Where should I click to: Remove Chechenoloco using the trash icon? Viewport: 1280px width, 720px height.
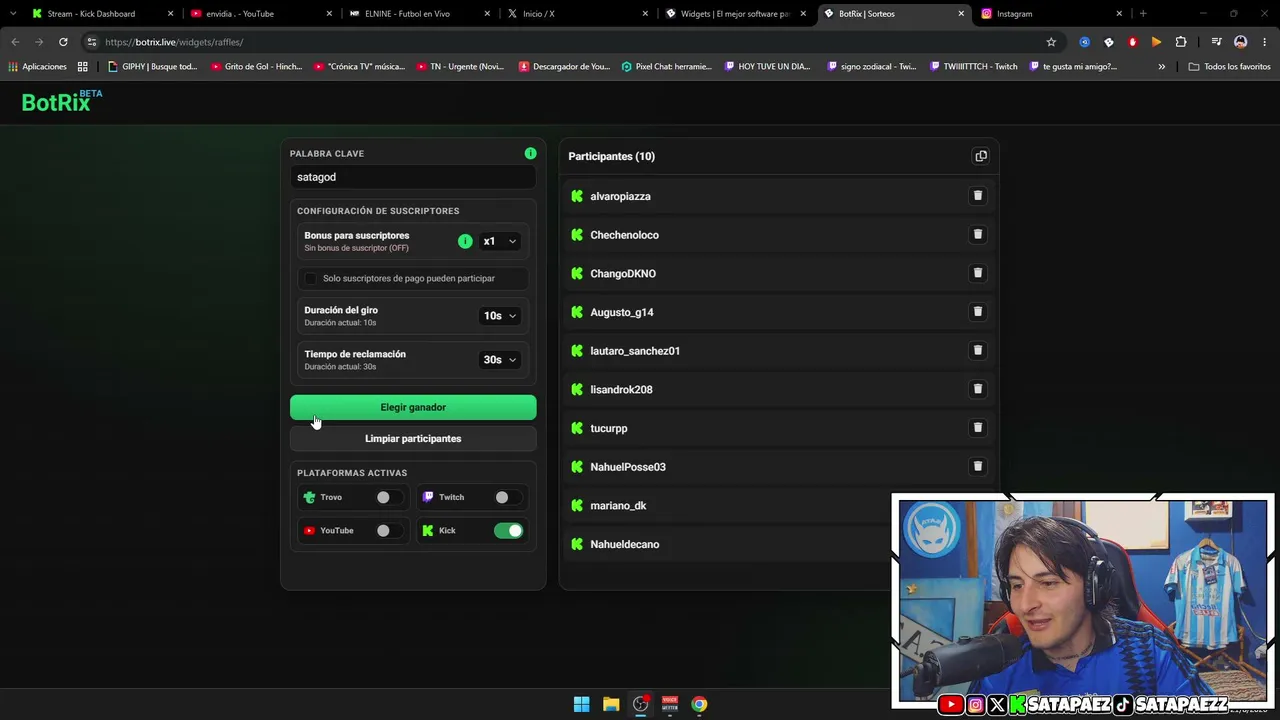coord(978,234)
